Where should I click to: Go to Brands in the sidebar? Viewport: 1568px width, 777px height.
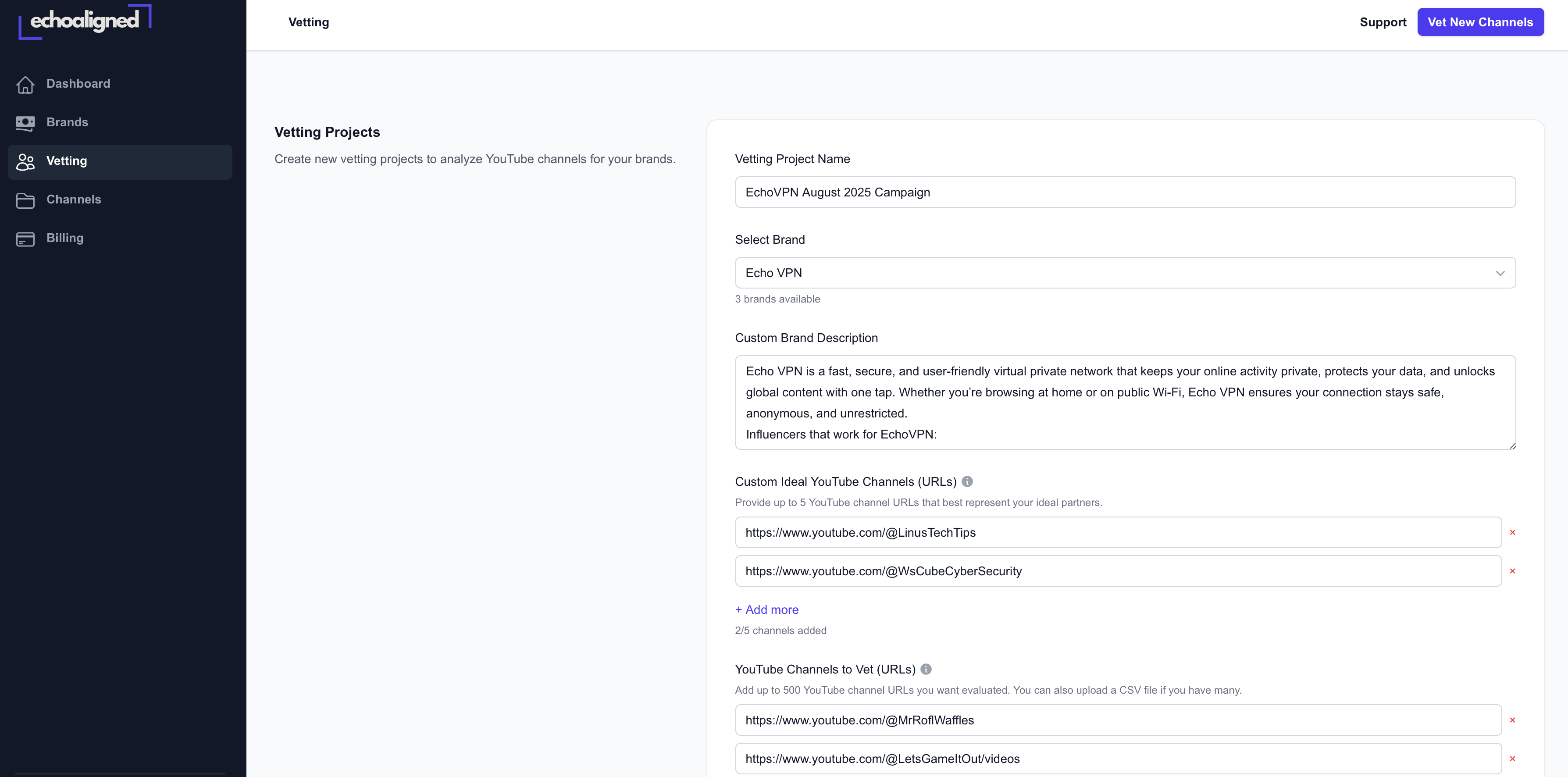[120, 122]
